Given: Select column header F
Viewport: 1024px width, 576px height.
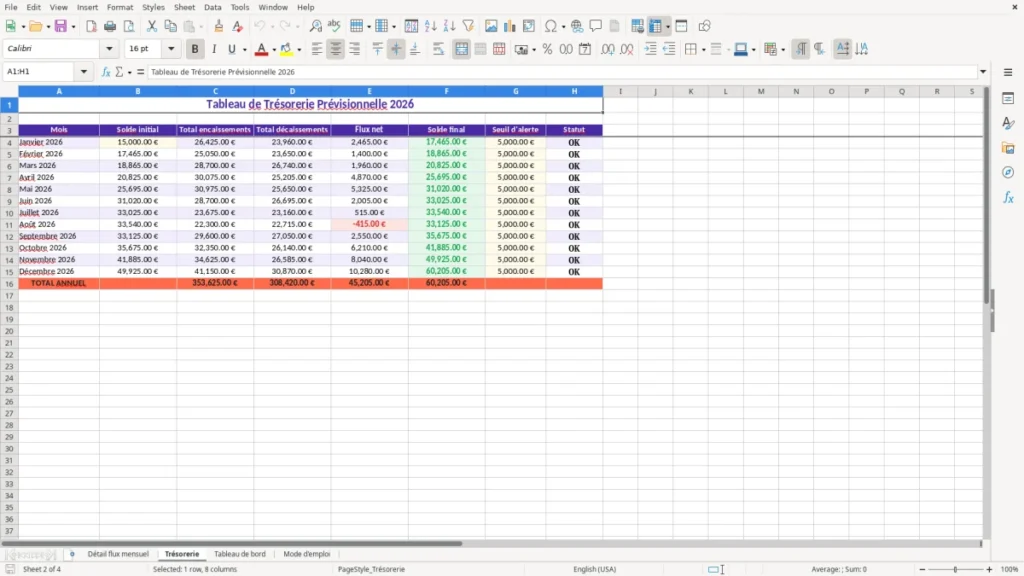Looking at the screenshot, I should coord(447,91).
